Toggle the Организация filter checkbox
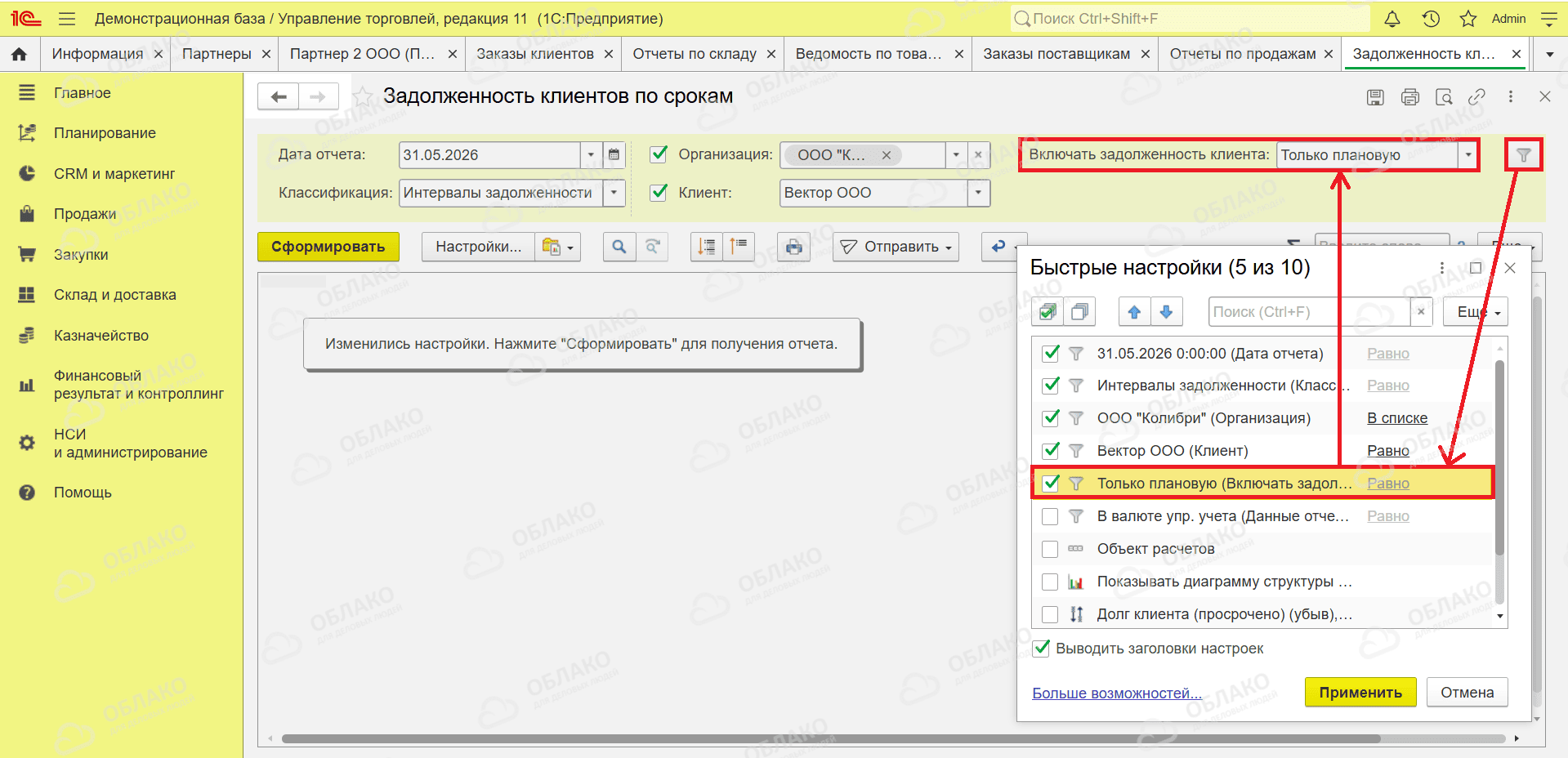 [659, 154]
